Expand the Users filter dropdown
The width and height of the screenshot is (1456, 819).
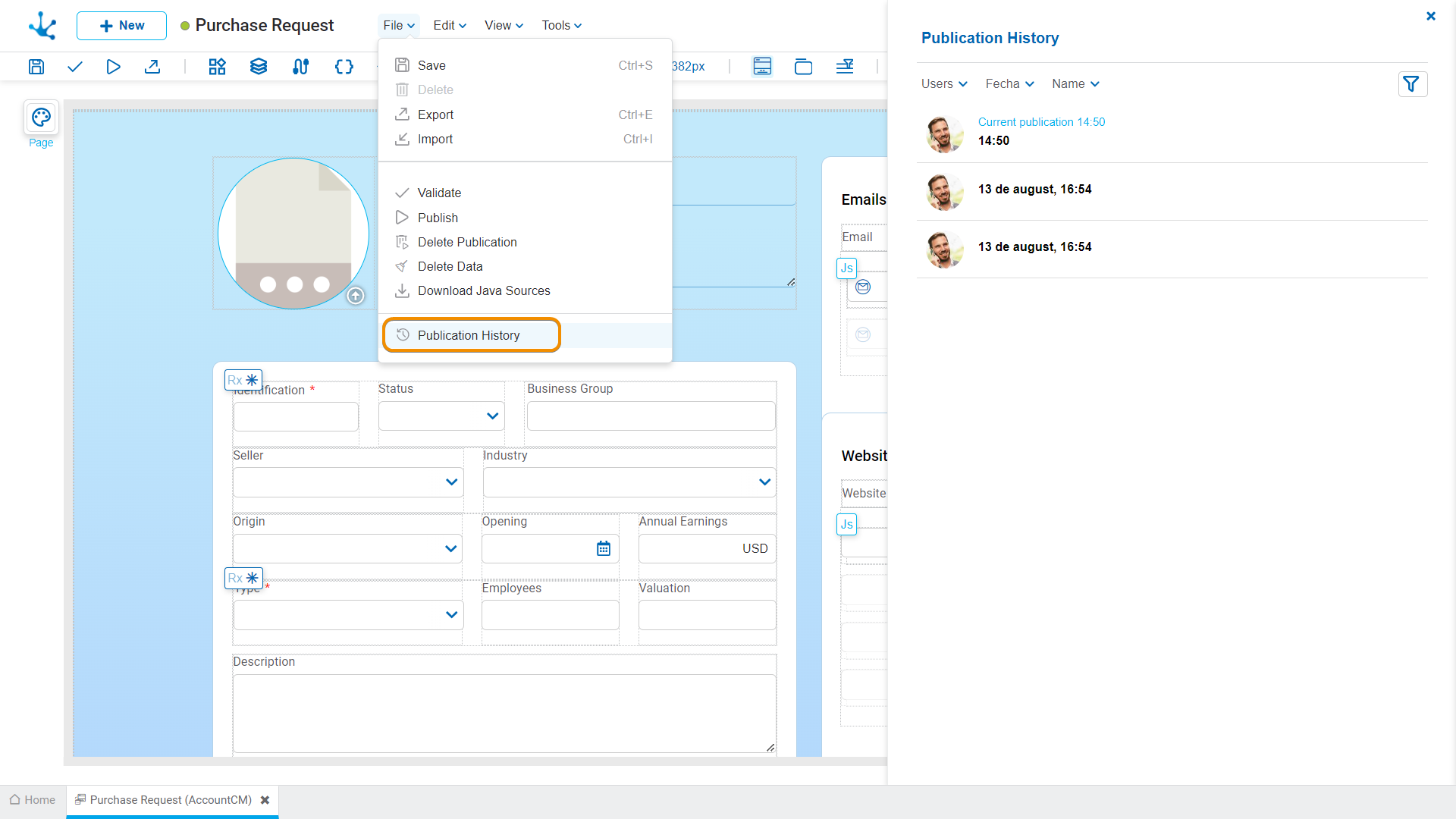(944, 84)
